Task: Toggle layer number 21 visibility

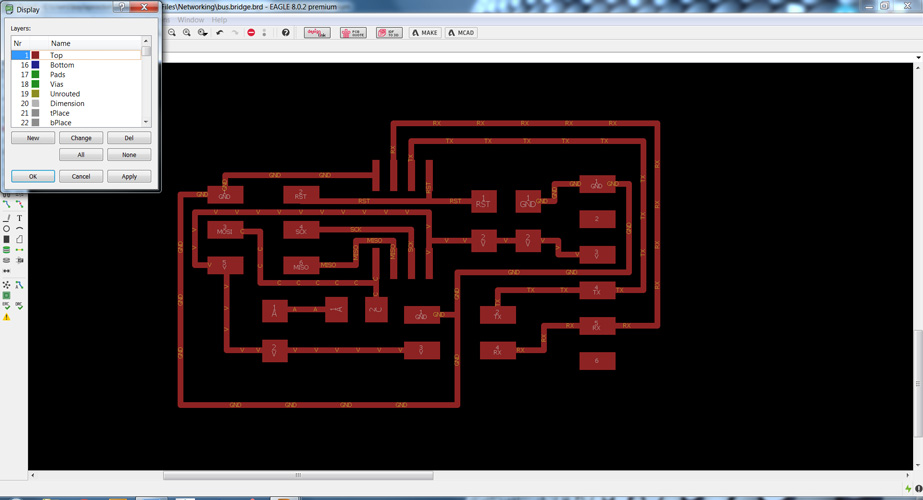Action: (x=25, y=113)
